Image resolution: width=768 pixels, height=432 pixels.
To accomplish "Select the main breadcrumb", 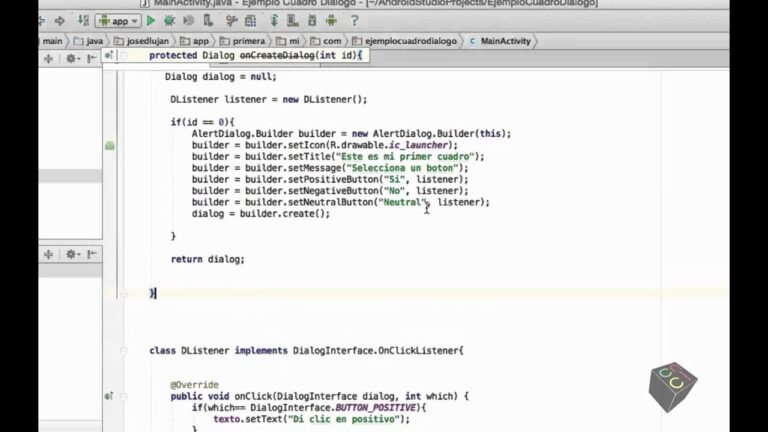I will point(52,41).
